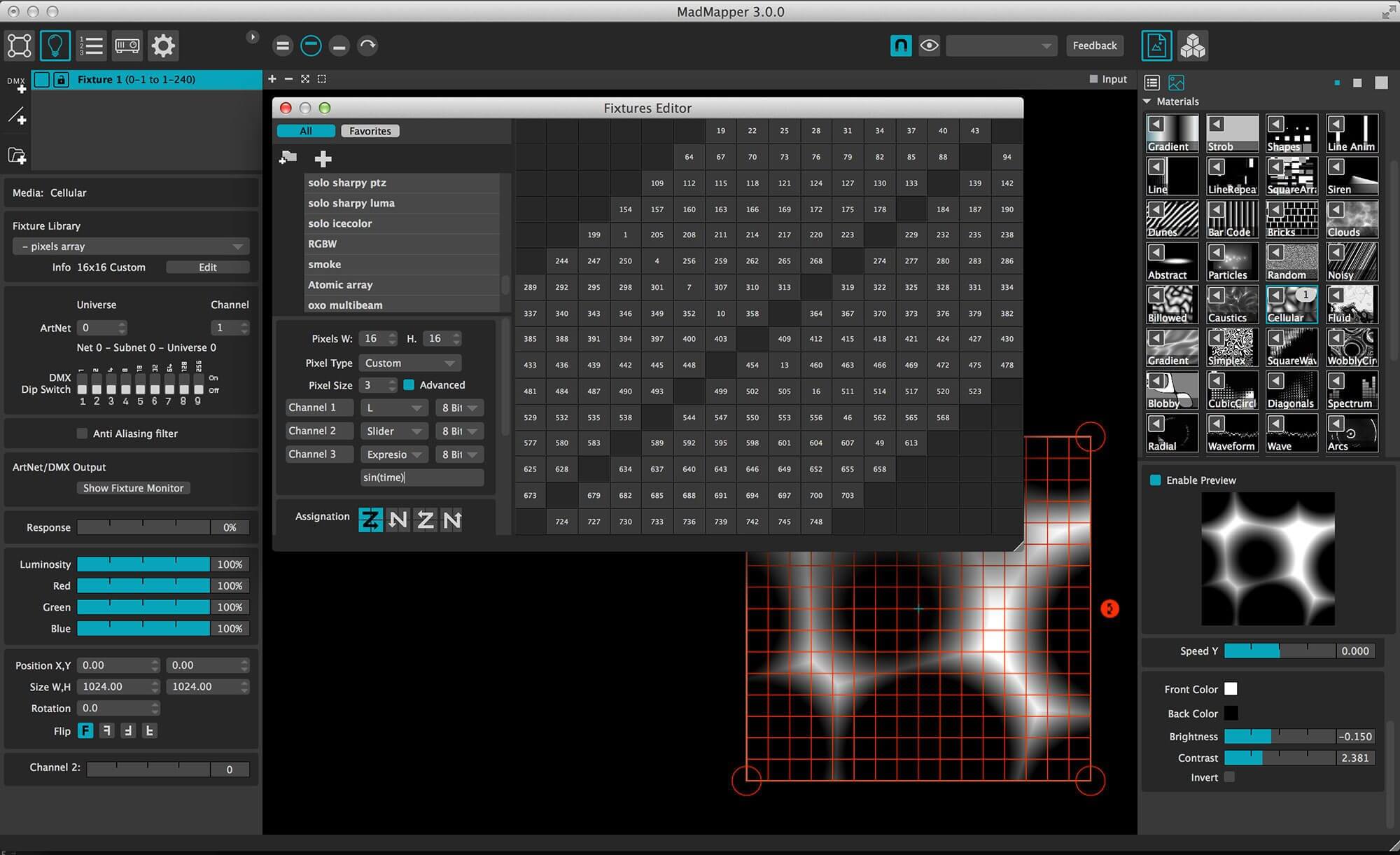This screenshot has height=855, width=1400.
Task: Select first Z assignation pattern icon
Action: click(x=370, y=520)
